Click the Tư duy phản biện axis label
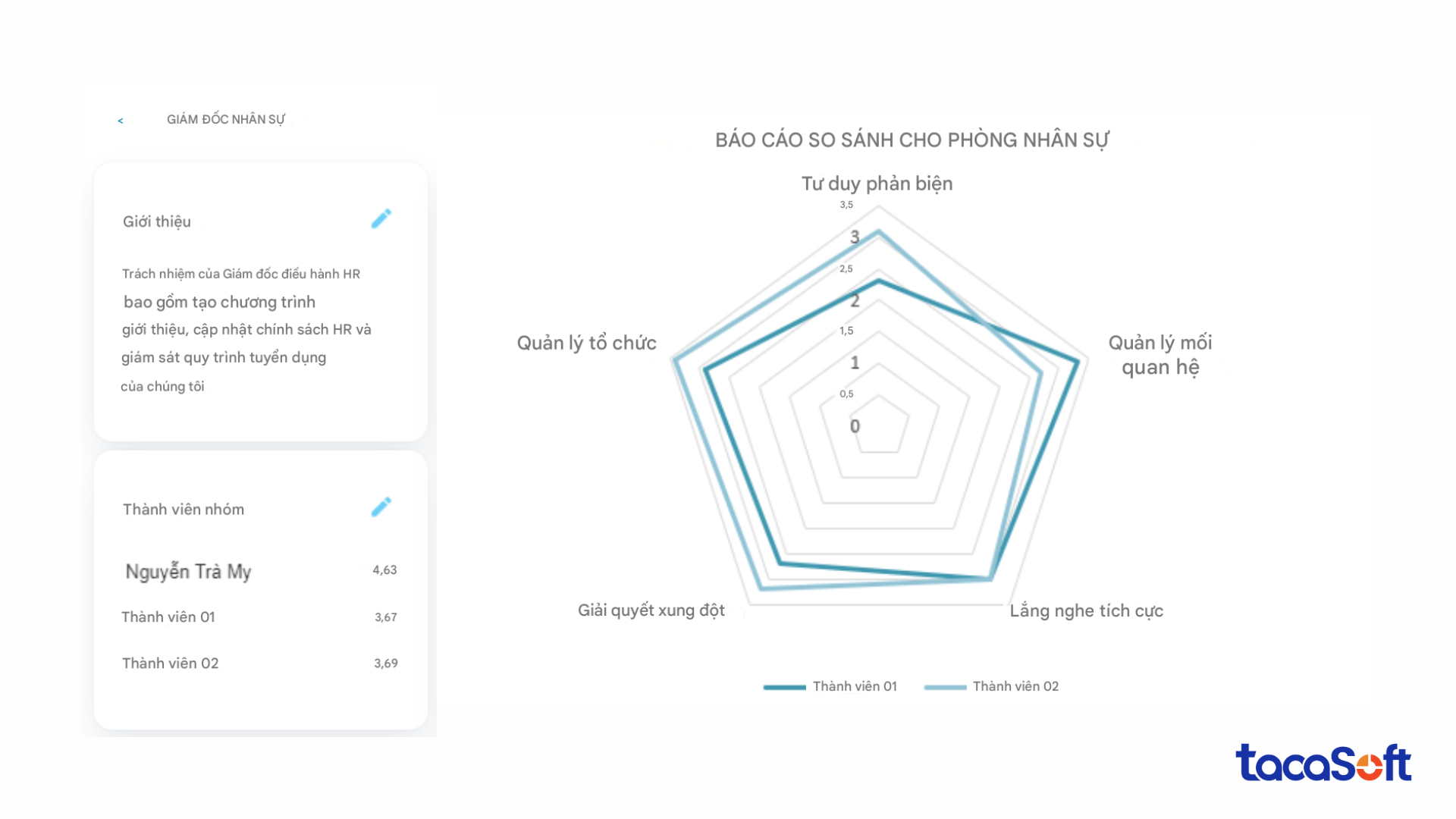The image size is (1456, 819). [877, 184]
